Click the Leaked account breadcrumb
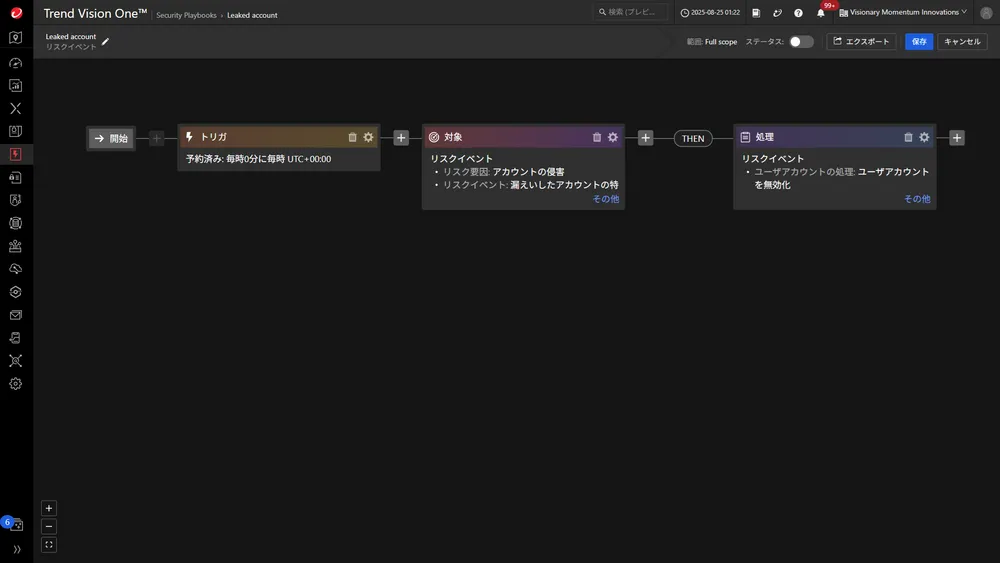Screen dimensions: 1000x563 252,15
